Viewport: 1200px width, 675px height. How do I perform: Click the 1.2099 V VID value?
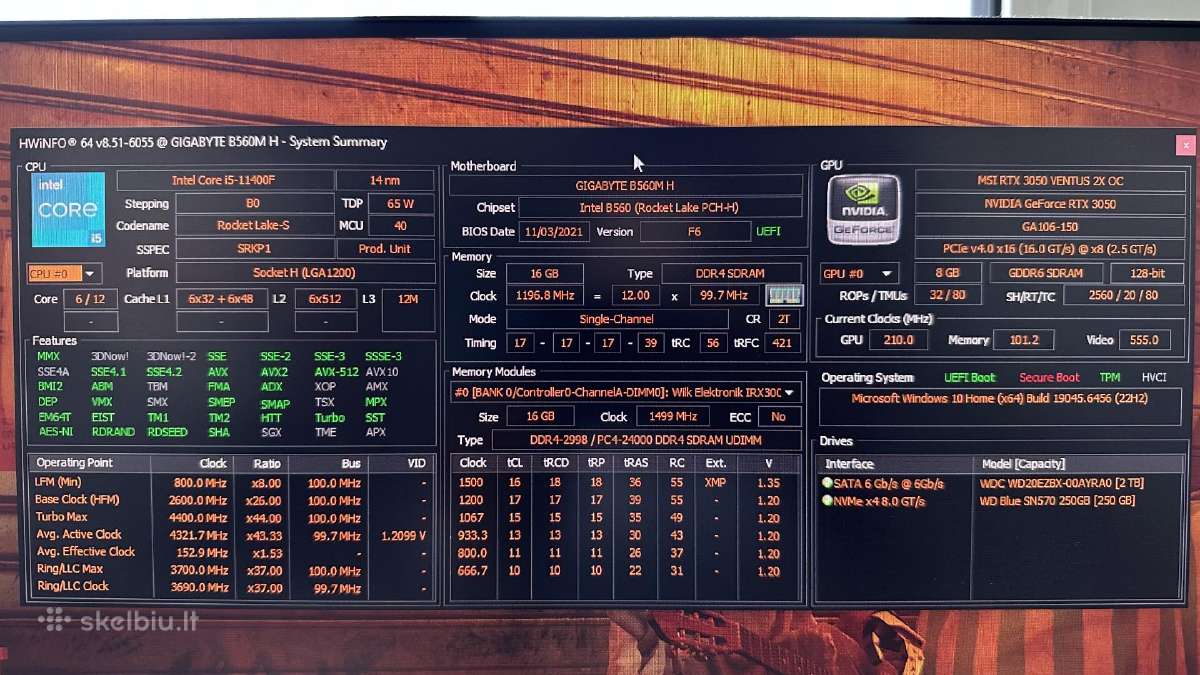404,536
